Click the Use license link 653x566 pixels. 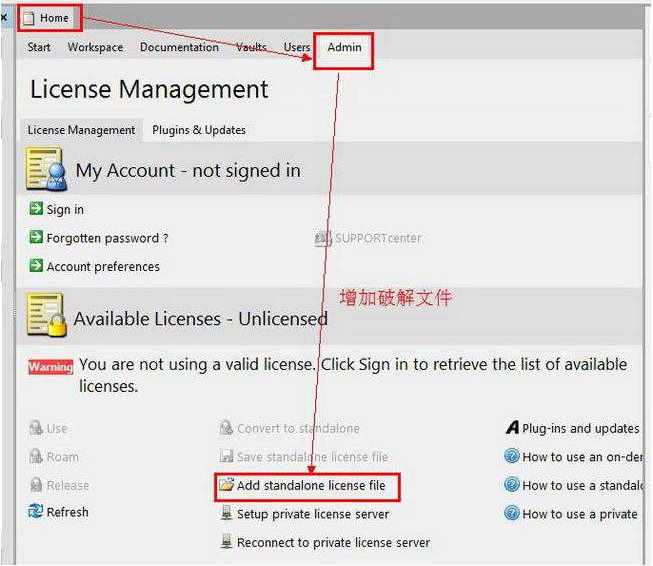(57, 428)
